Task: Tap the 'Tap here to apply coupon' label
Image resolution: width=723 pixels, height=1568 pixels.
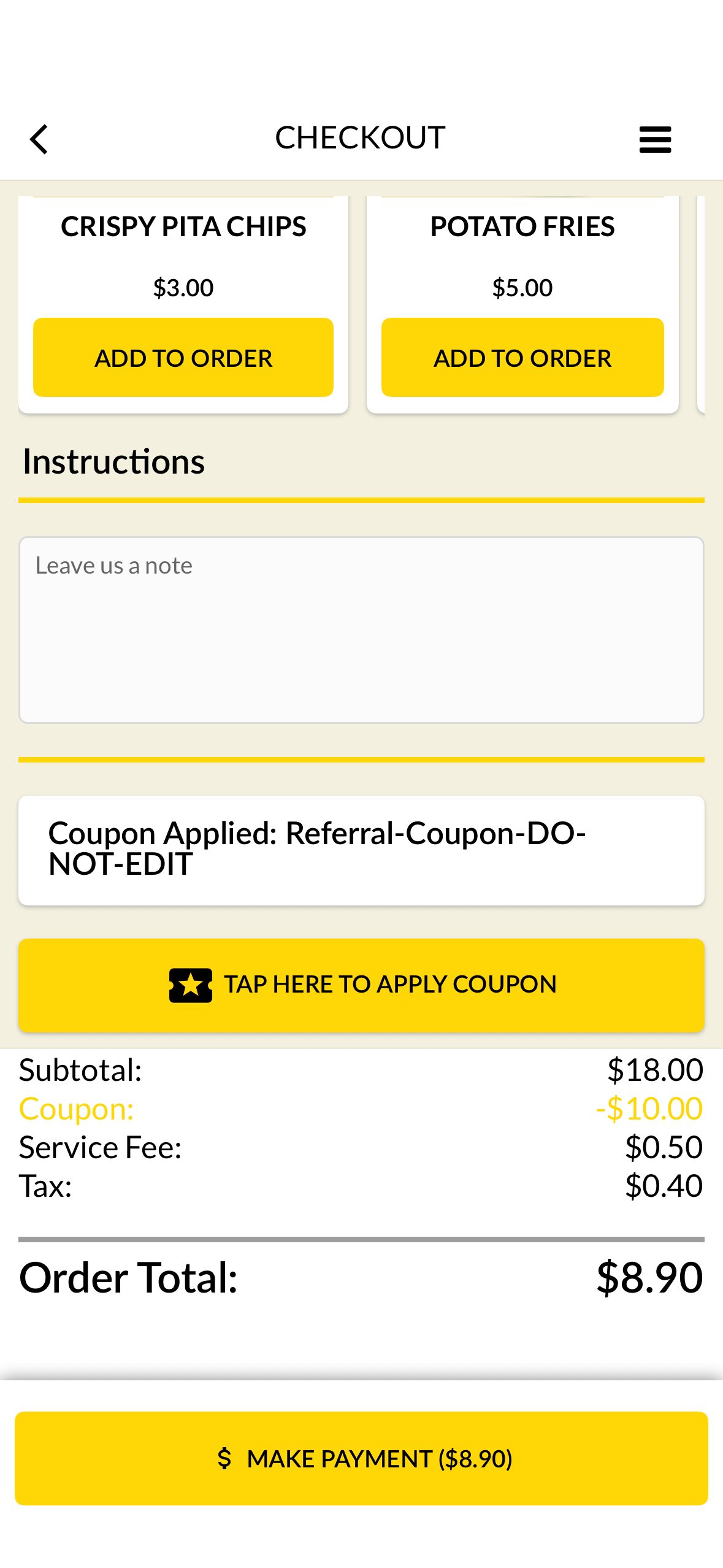Action: tap(390, 985)
